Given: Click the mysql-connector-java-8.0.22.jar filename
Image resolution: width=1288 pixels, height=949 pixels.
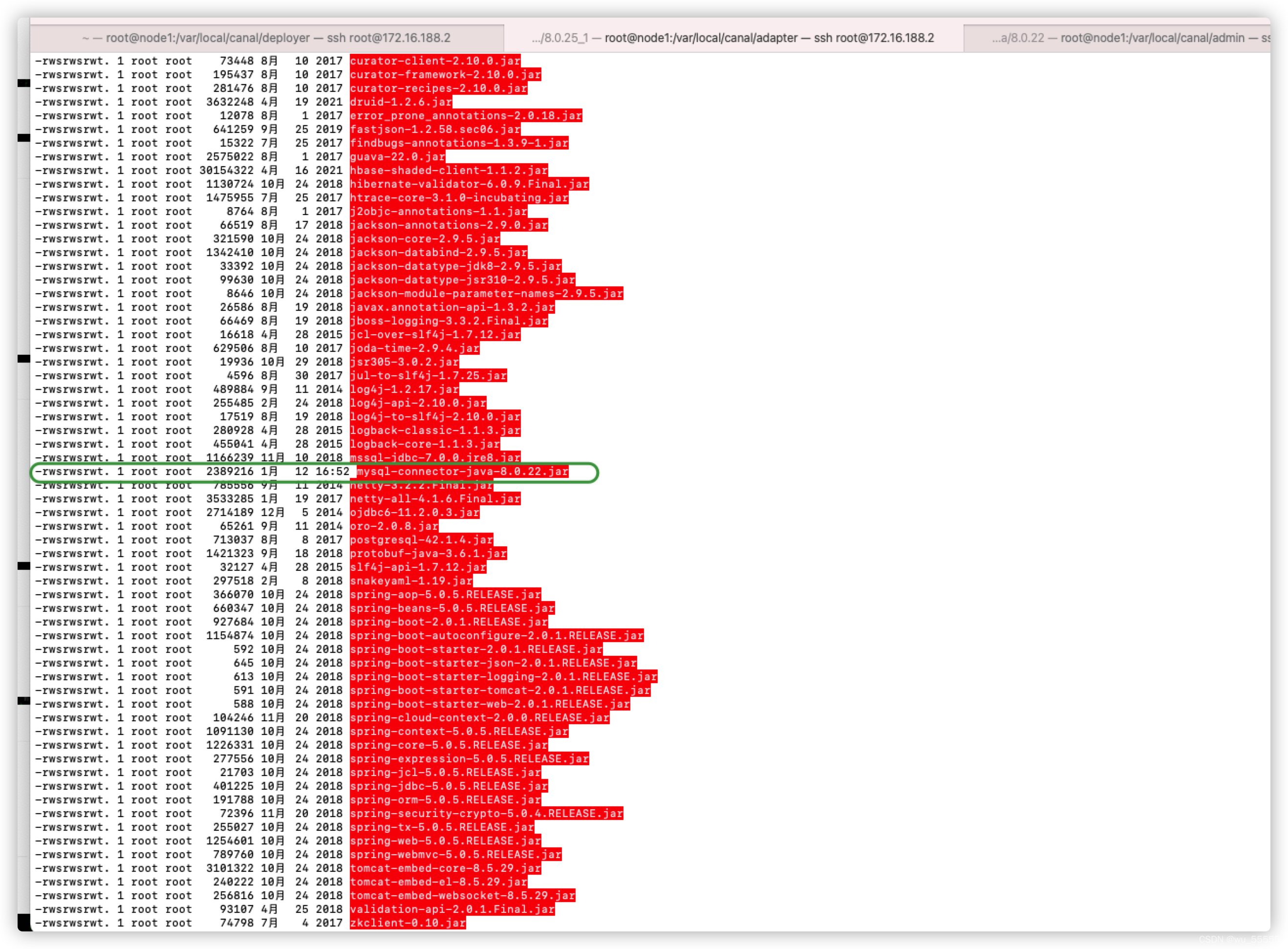Looking at the screenshot, I should point(462,472).
